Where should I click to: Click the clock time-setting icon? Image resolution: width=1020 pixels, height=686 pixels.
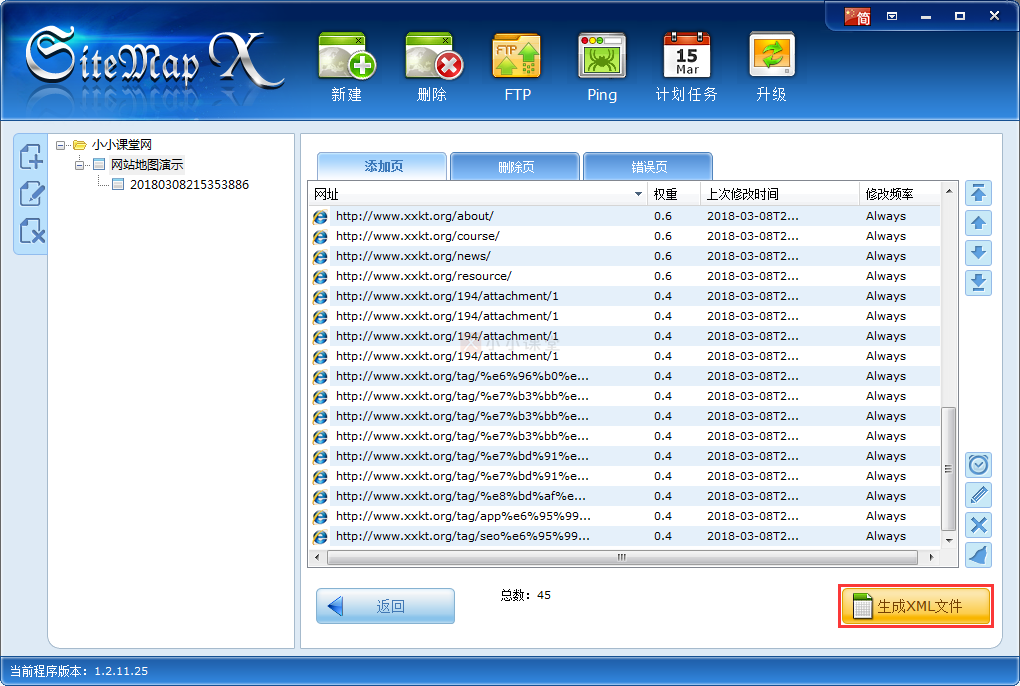click(x=978, y=465)
